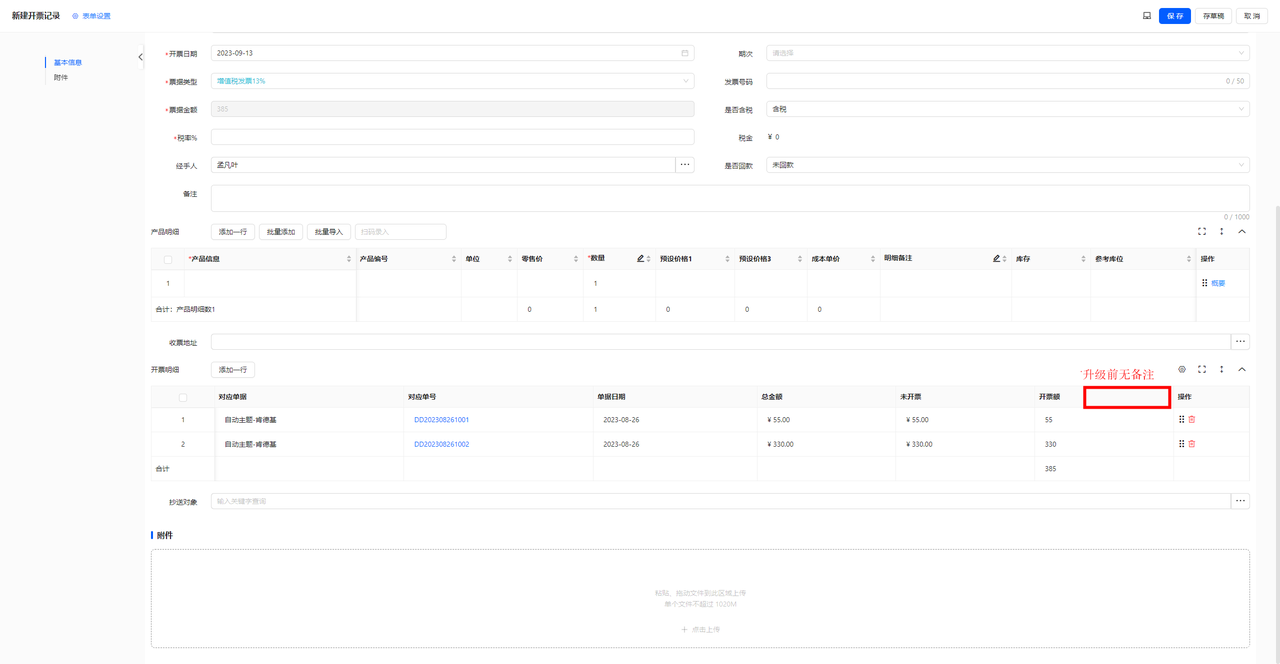This screenshot has width=1280, height=664.
Task: Switch to 基本信息 in the sidebar
Action: click(68, 62)
